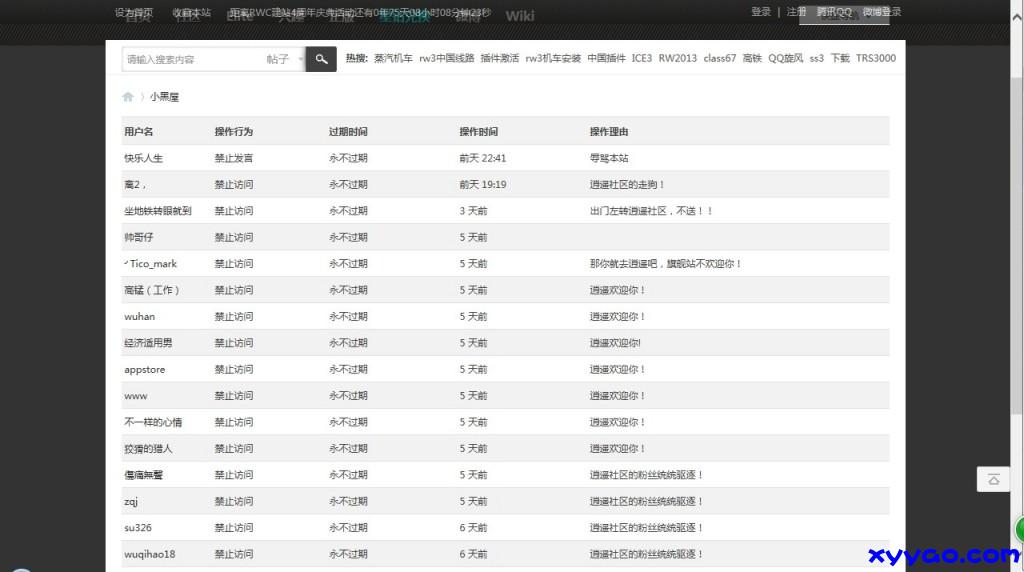Sign in with 腾讯QQ button
The image size is (1024, 572).
834,12
